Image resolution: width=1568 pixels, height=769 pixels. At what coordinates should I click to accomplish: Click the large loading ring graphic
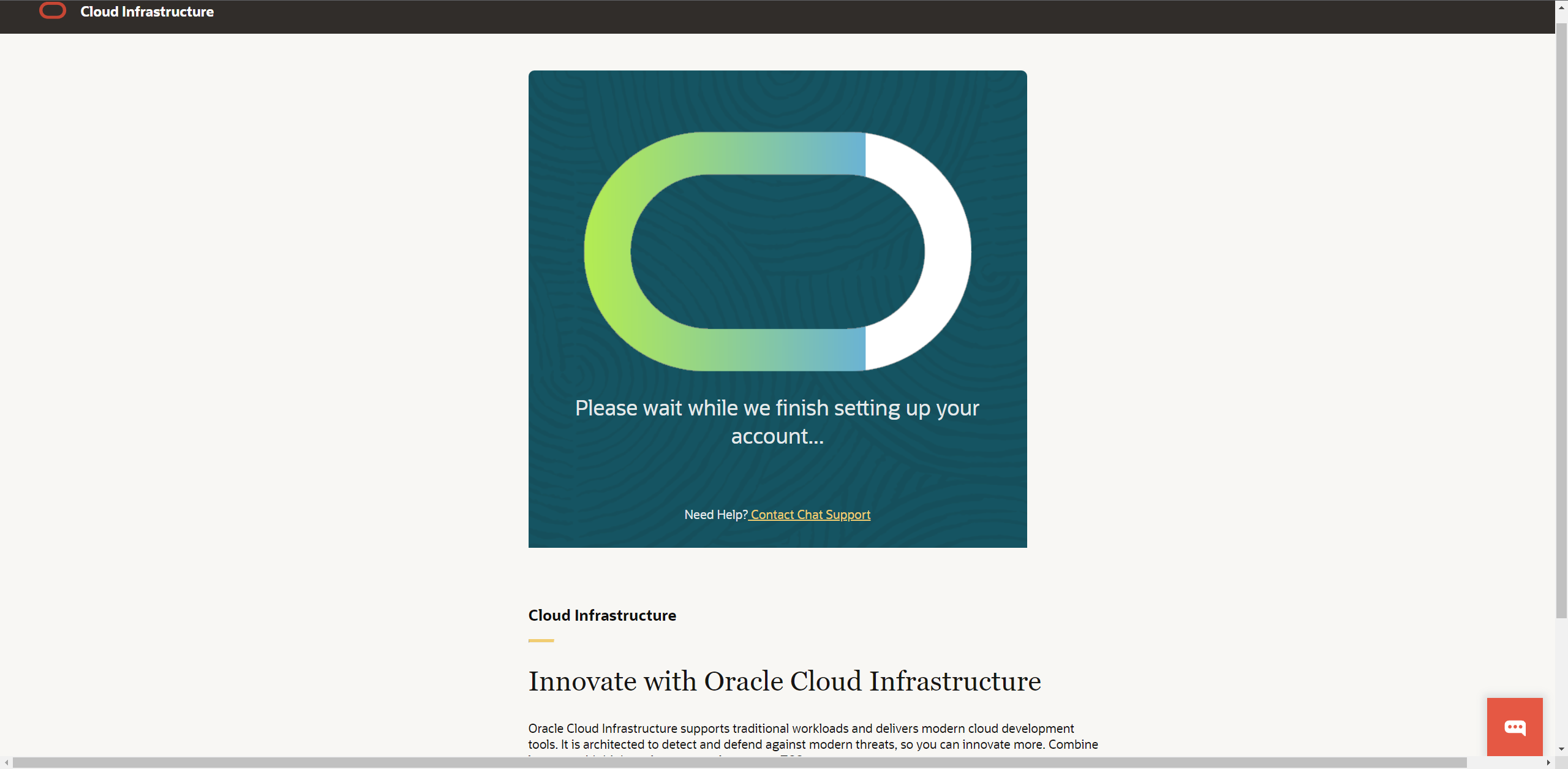[x=777, y=251]
